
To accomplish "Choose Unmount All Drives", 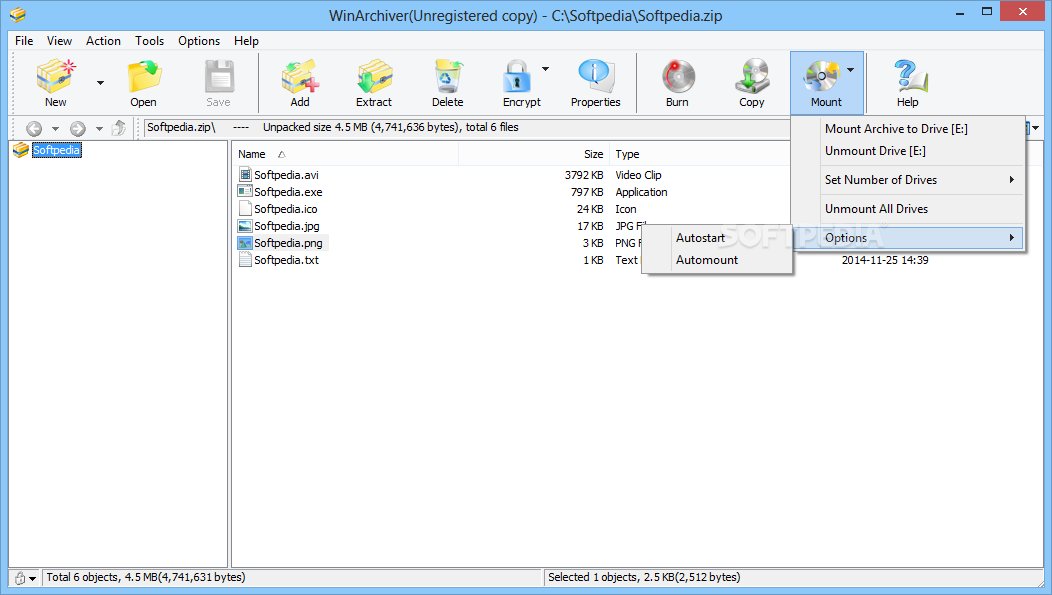I will pyautogui.click(x=908, y=209).
